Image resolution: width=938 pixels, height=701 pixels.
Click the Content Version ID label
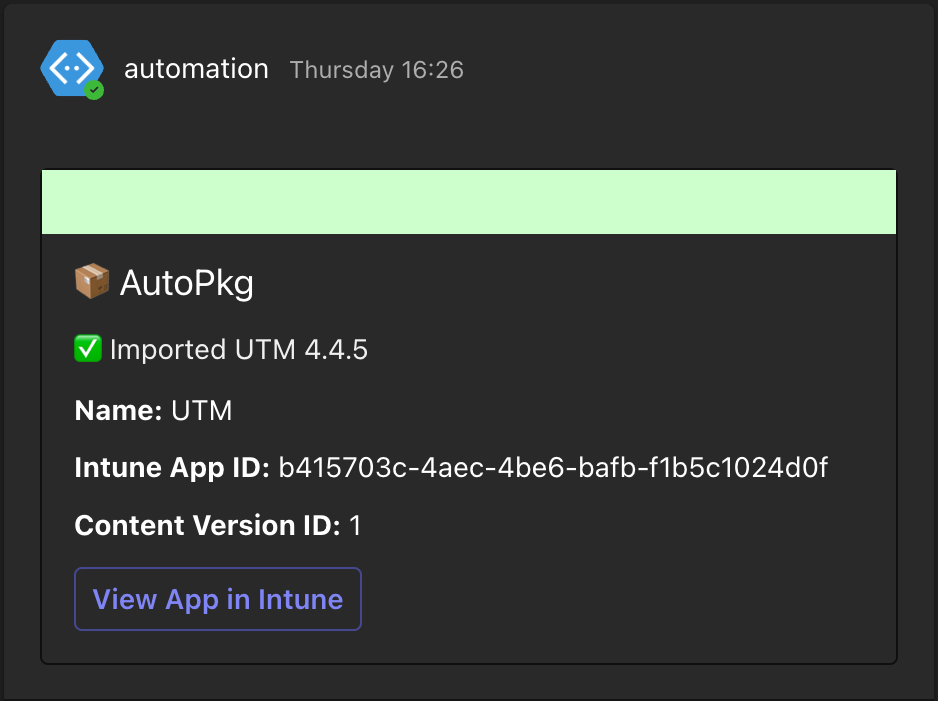tap(207, 525)
